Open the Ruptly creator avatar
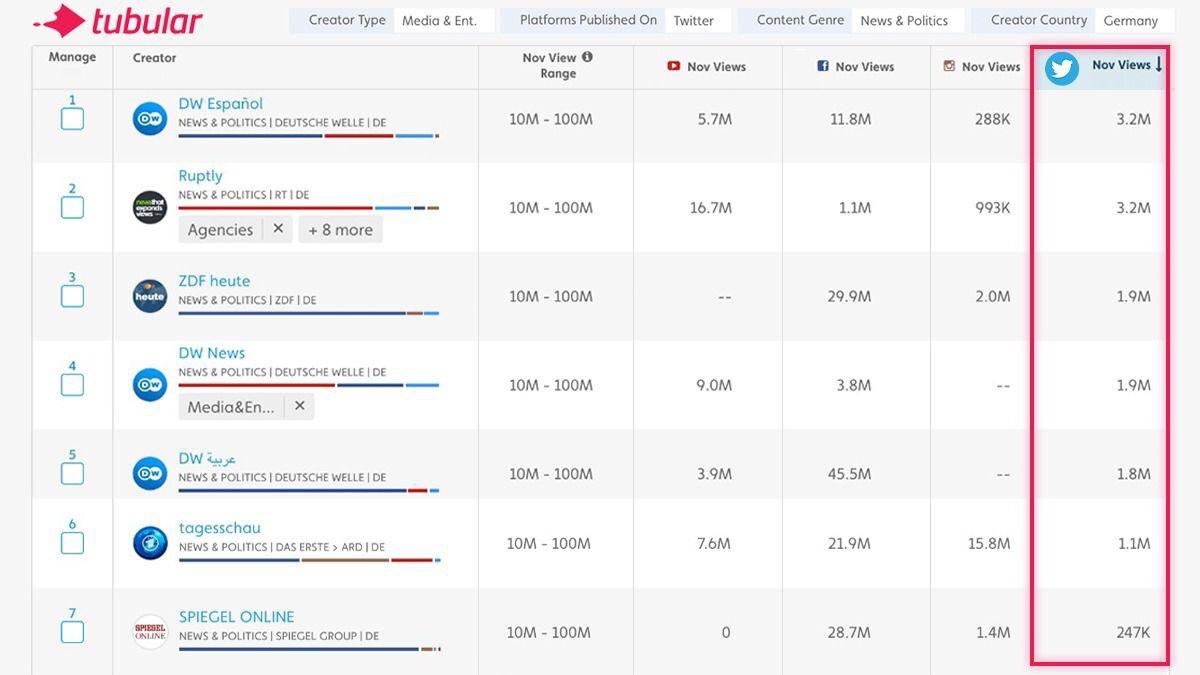The height and width of the screenshot is (675, 1200). (150, 208)
